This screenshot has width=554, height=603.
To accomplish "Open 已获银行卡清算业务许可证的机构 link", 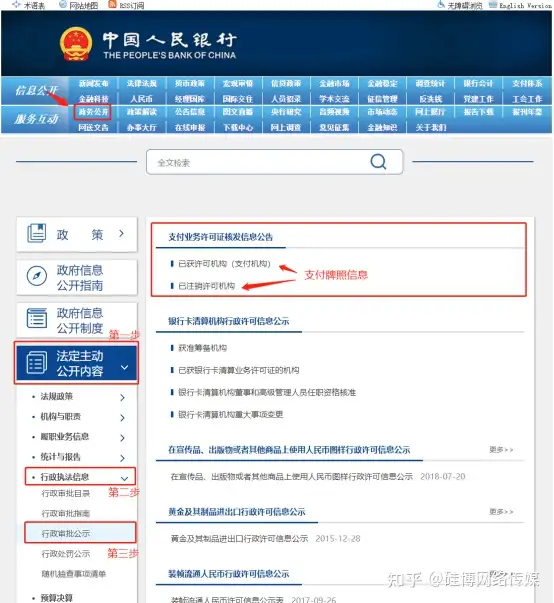I will (239, 370).
